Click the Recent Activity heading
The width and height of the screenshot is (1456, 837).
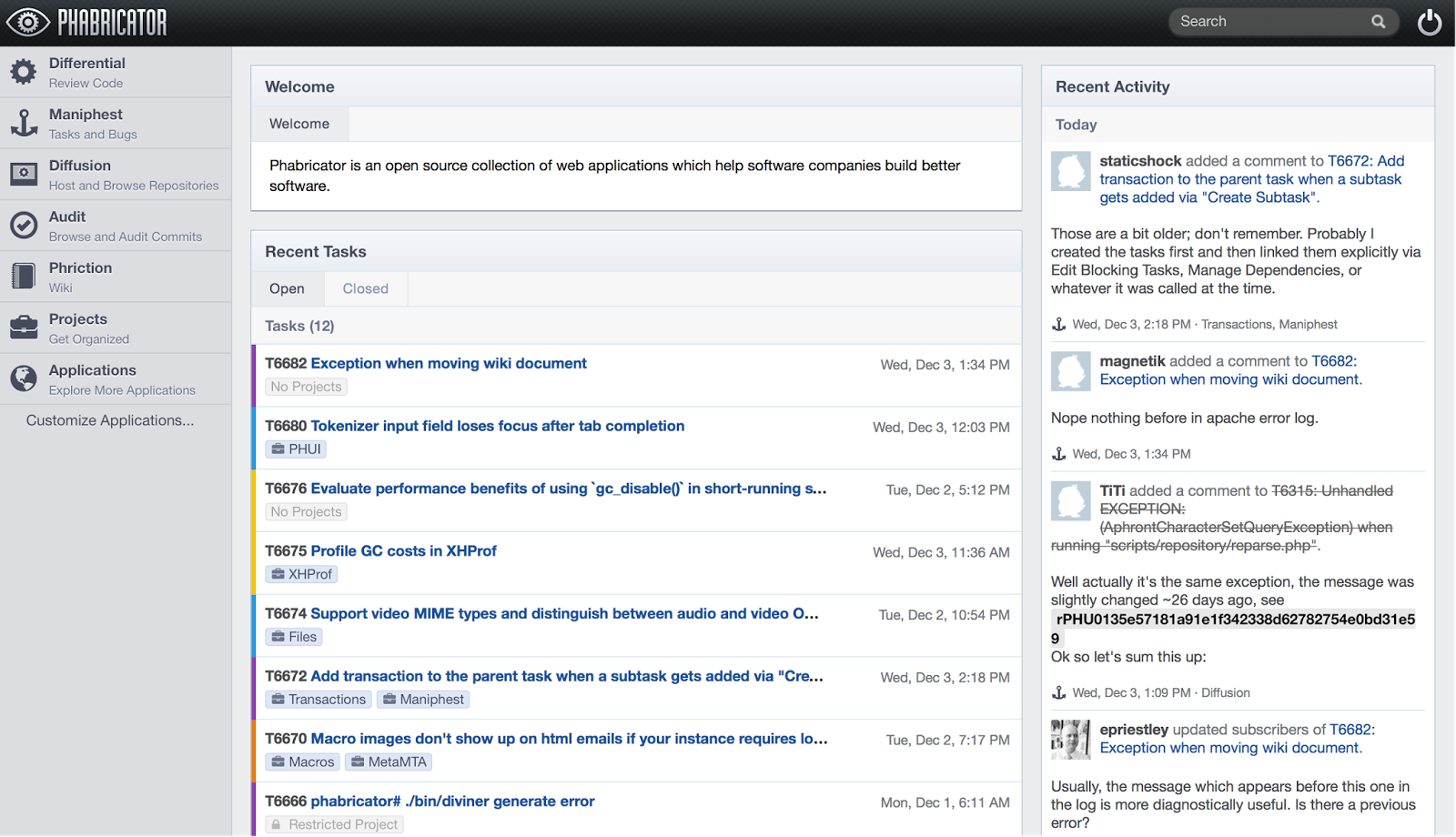pyautogui.click(x=1112, y=86)
